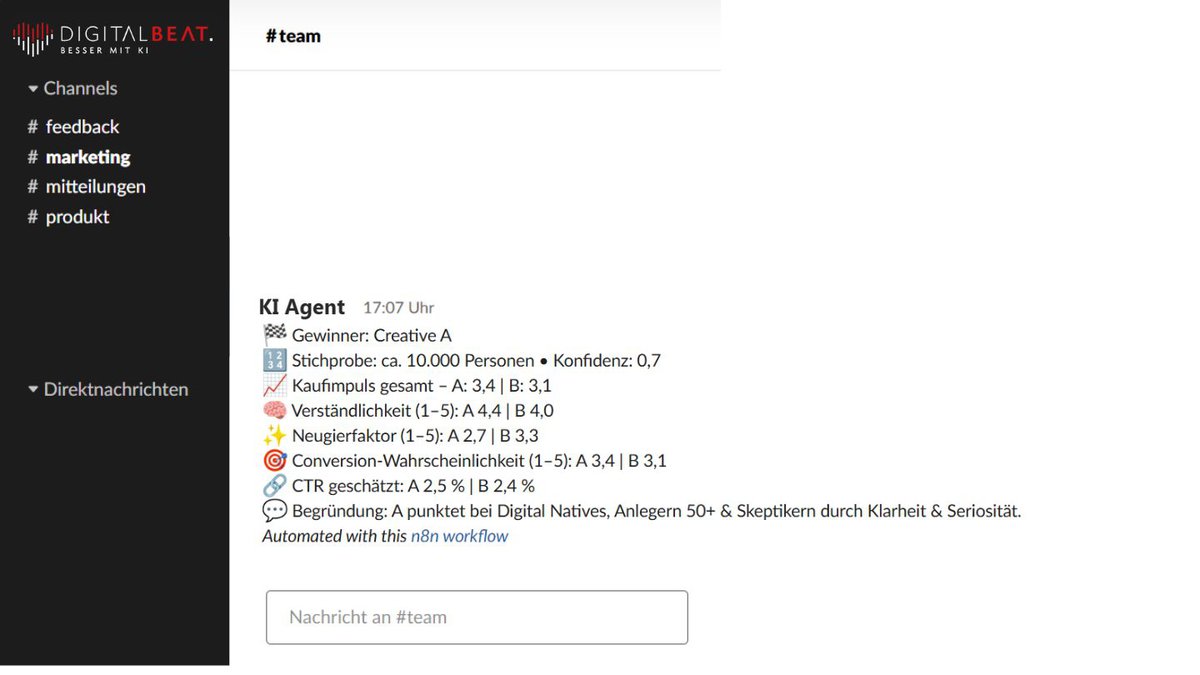Click the chart emoji beside Kaufimpuls
Image resolution: width=1200 pixels, height=675 pixels.
coord(274,386)
